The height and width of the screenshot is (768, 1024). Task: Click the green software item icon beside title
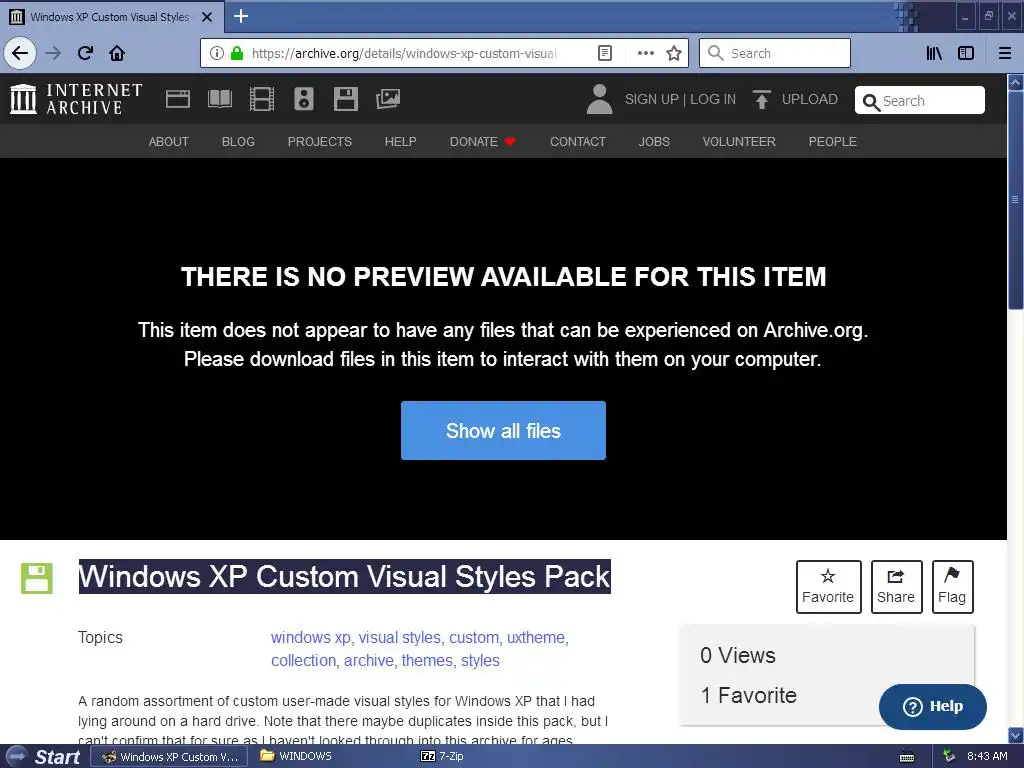37,578
